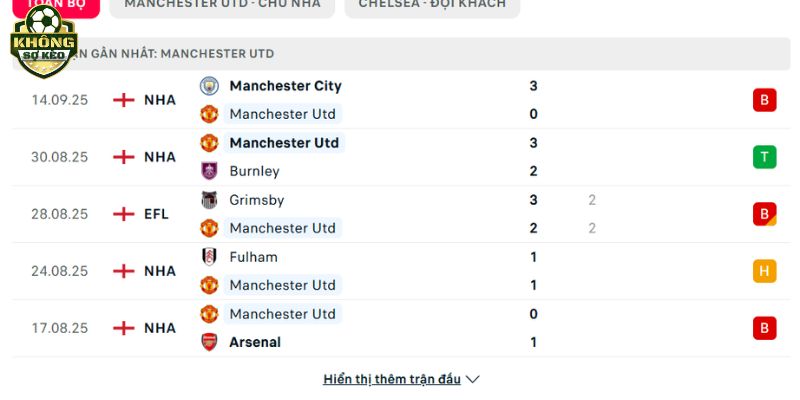Click the Arsenal club crest icon
Screen dimensions: 800x400
(x=209, y=342)
